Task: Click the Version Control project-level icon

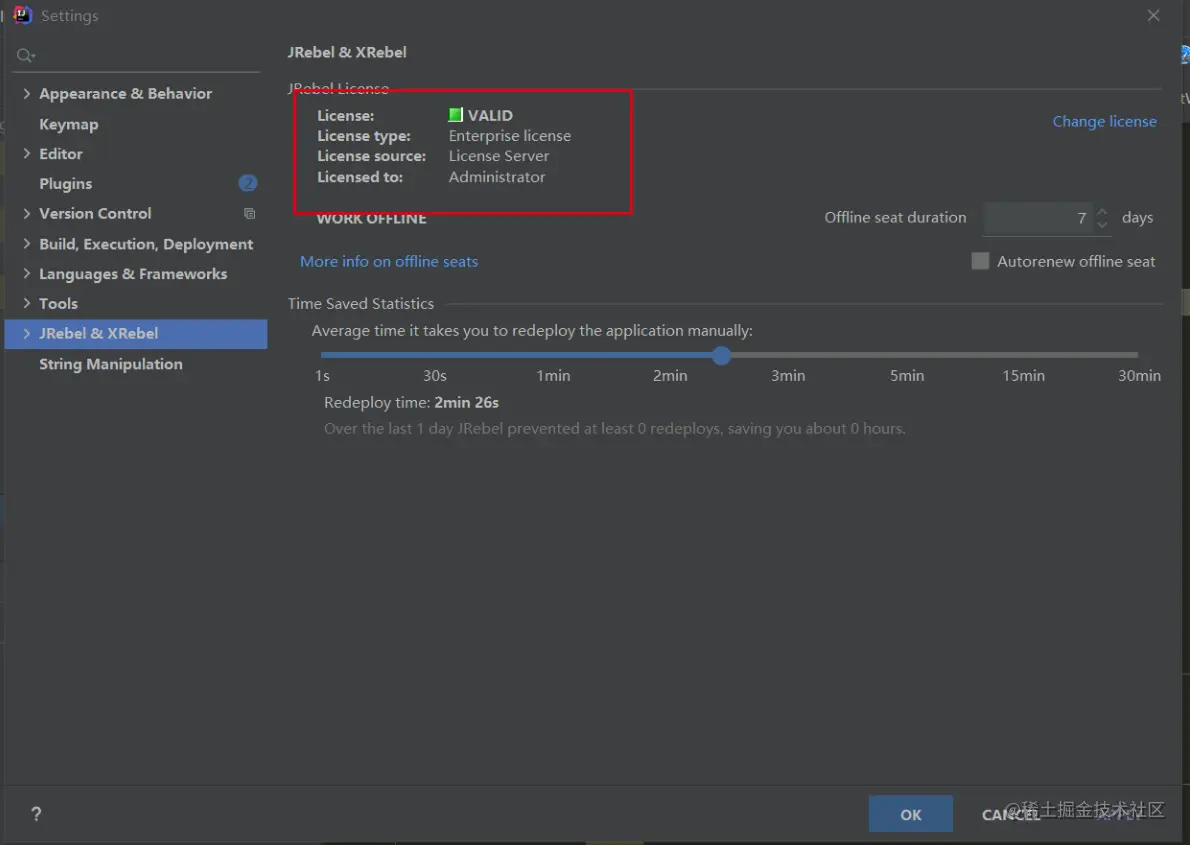Action: pos(249,213)
